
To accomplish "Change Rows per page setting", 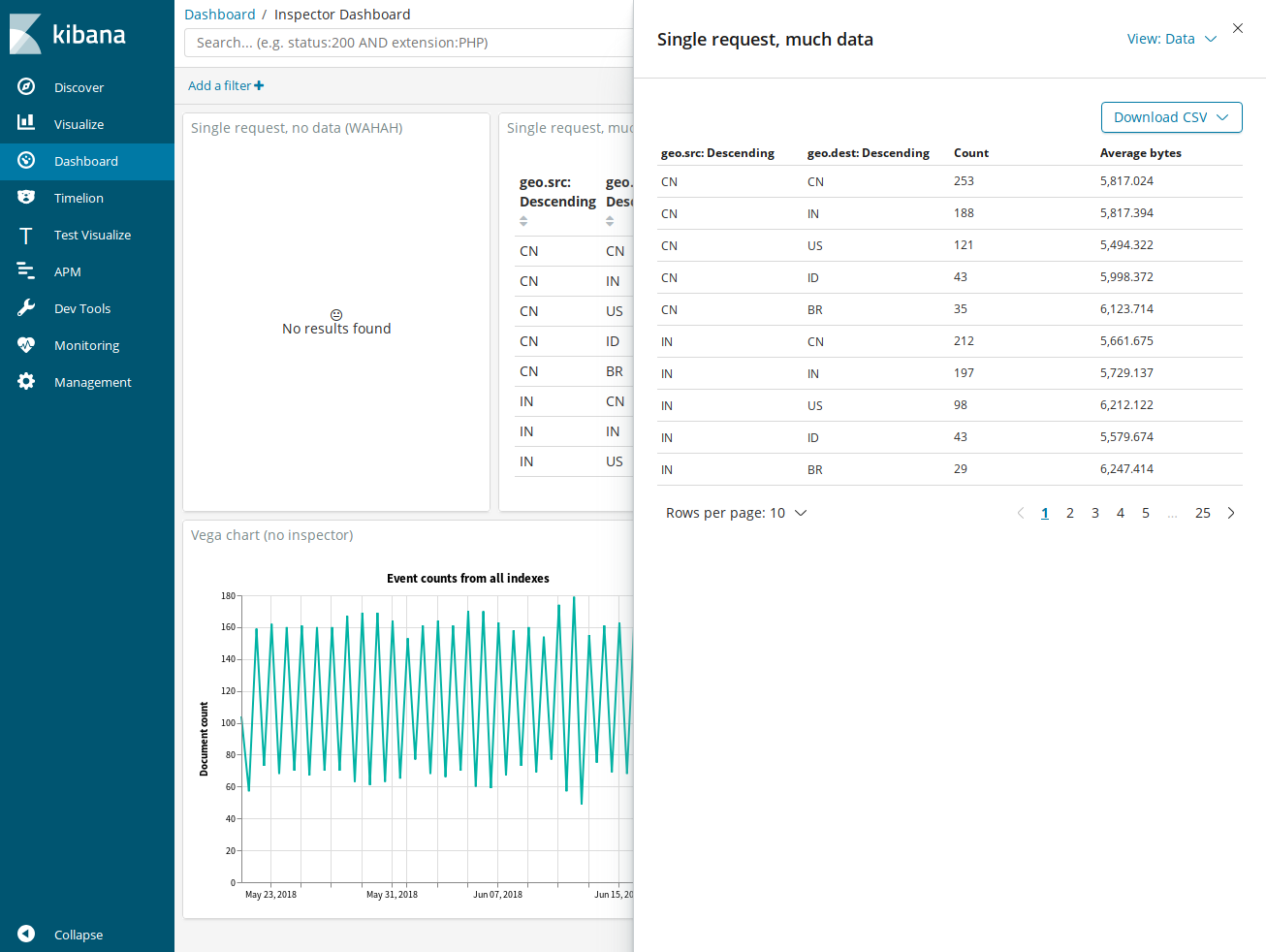I will pos(736,513).
